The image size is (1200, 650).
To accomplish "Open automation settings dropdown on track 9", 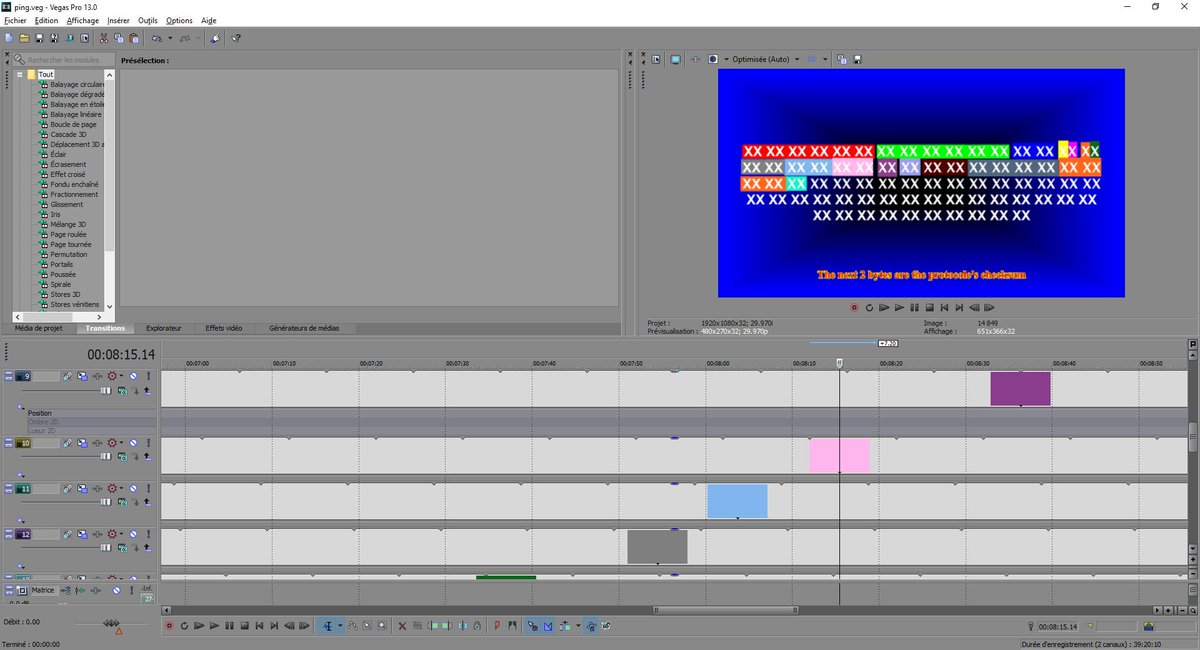I will (x=121, y=376).
